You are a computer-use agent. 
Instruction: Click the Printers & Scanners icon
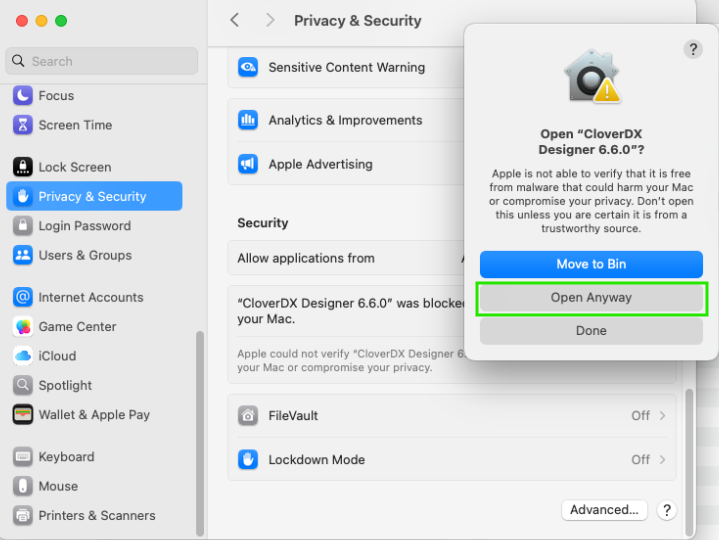(x=22, y=515)
